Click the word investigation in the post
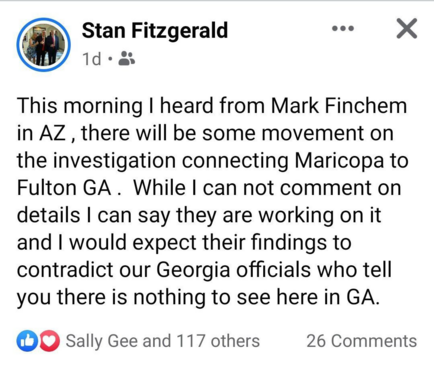 (x=115, y=161)
